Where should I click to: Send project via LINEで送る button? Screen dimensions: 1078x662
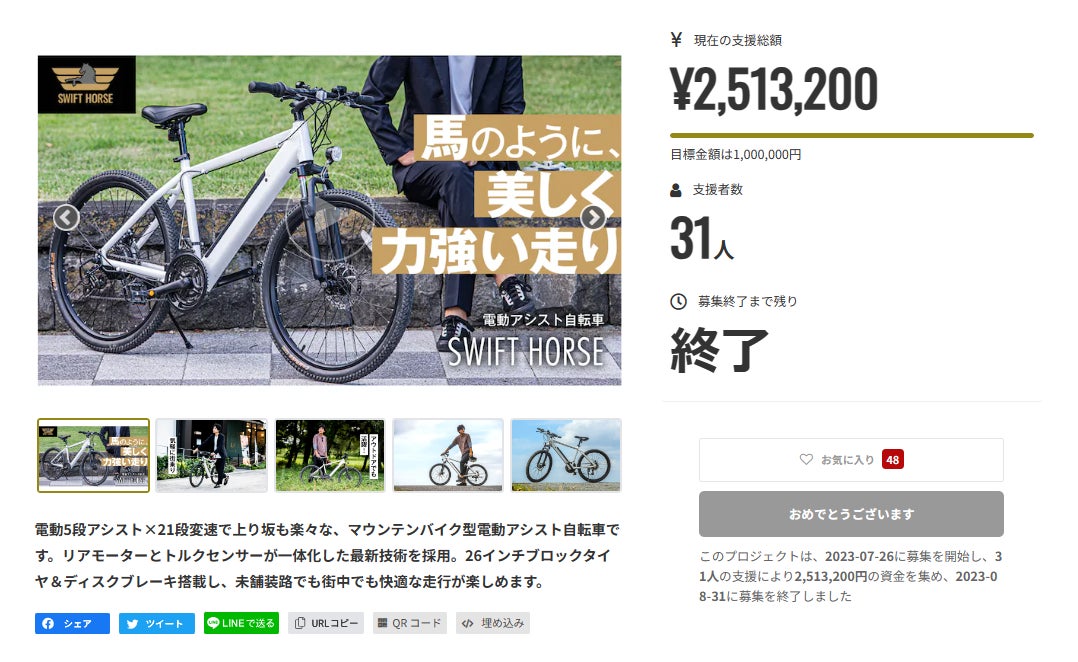(241, 623)
